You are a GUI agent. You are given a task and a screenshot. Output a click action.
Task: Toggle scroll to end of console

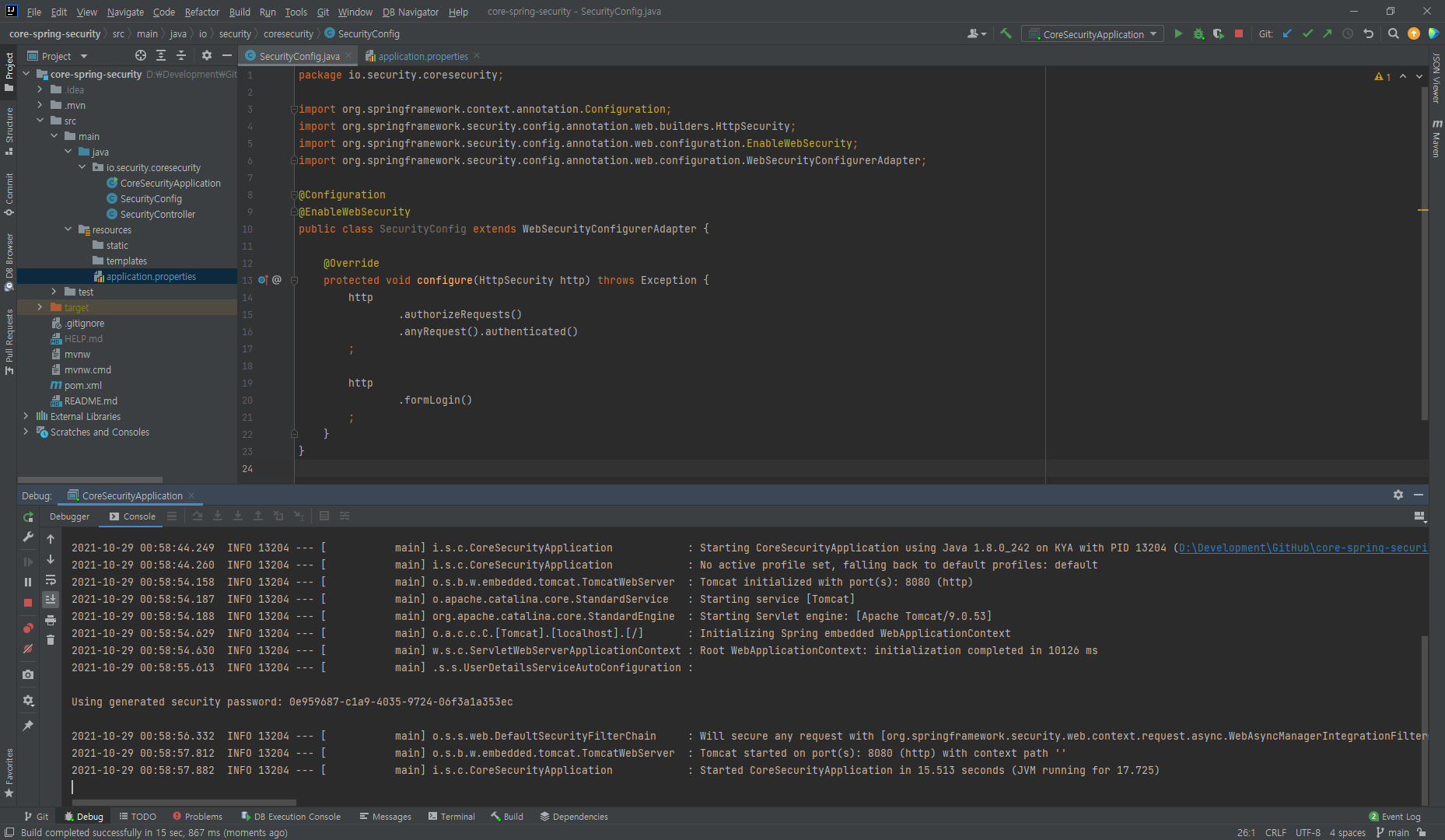pos(51,600)
